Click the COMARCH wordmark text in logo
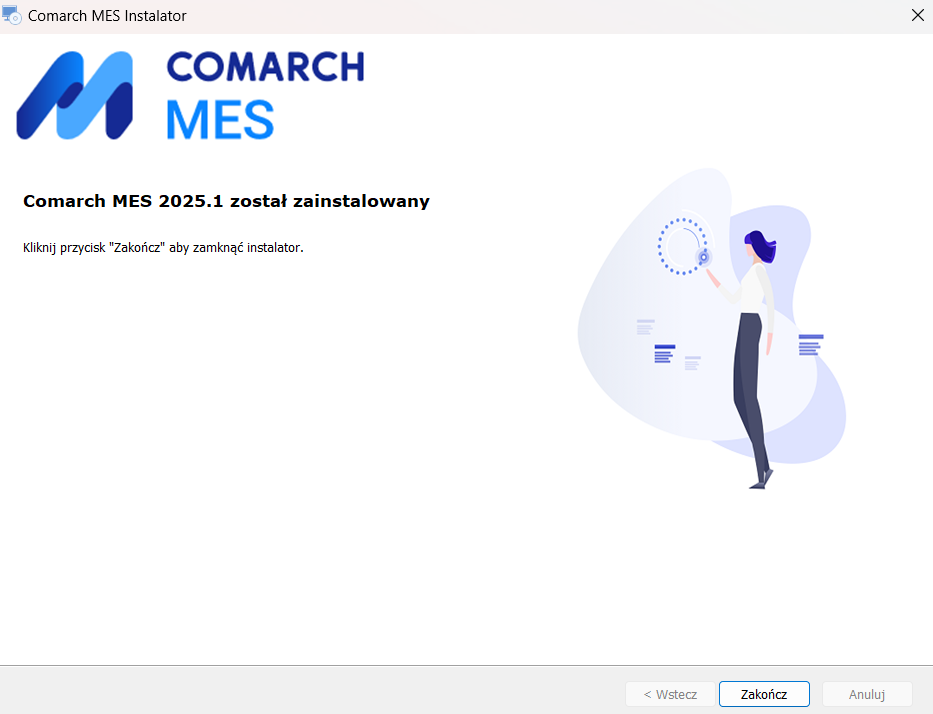This screenshot has width=933, height=714. 265,67
